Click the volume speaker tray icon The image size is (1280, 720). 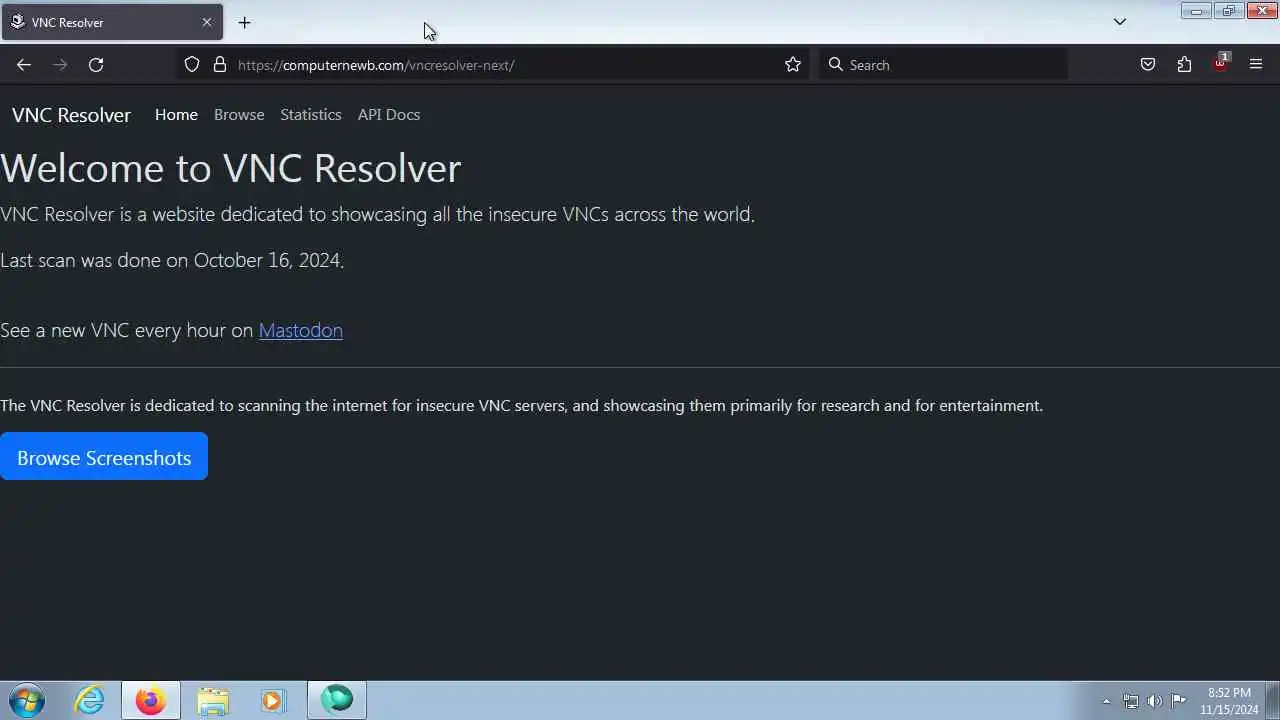(1155, 701)
